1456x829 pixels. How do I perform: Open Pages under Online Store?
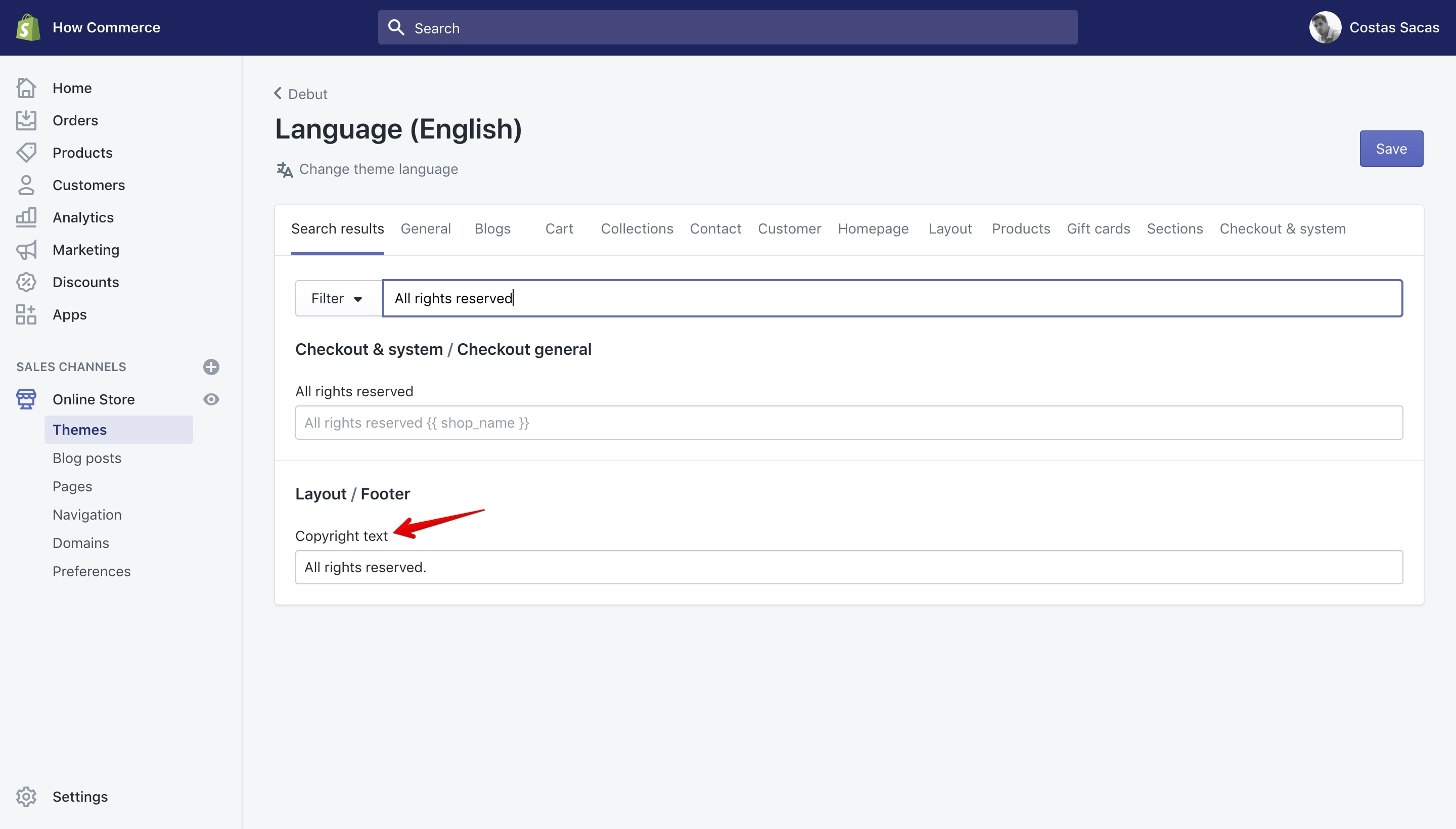(72, 486)
